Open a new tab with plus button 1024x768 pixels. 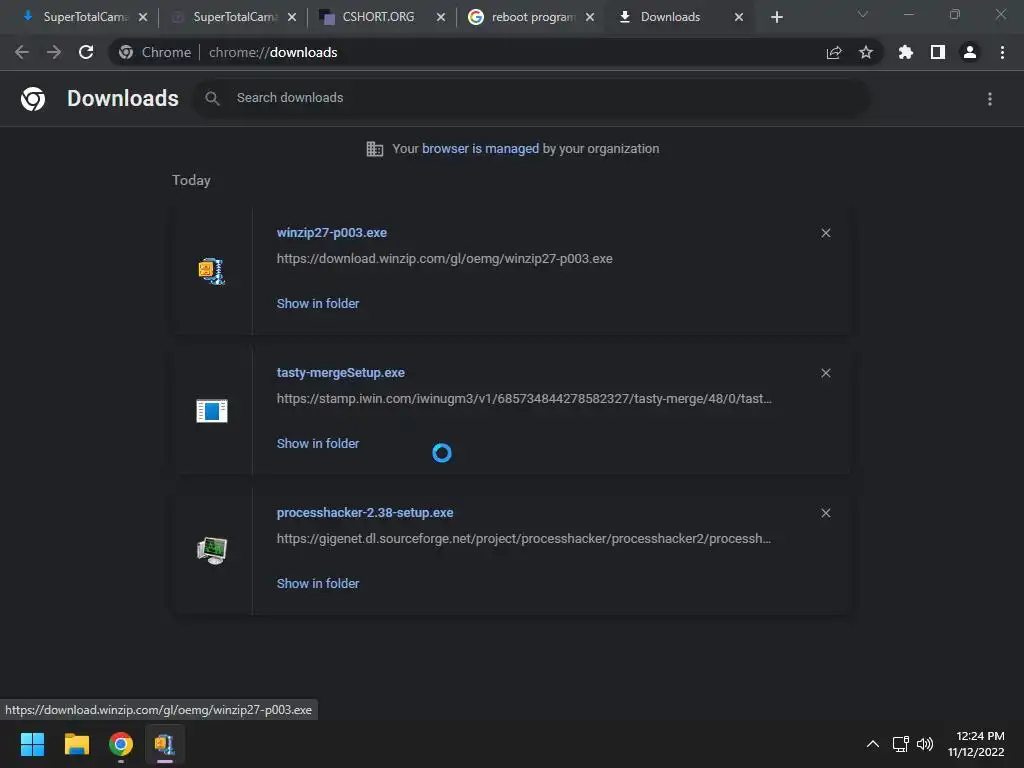point(776,17)
